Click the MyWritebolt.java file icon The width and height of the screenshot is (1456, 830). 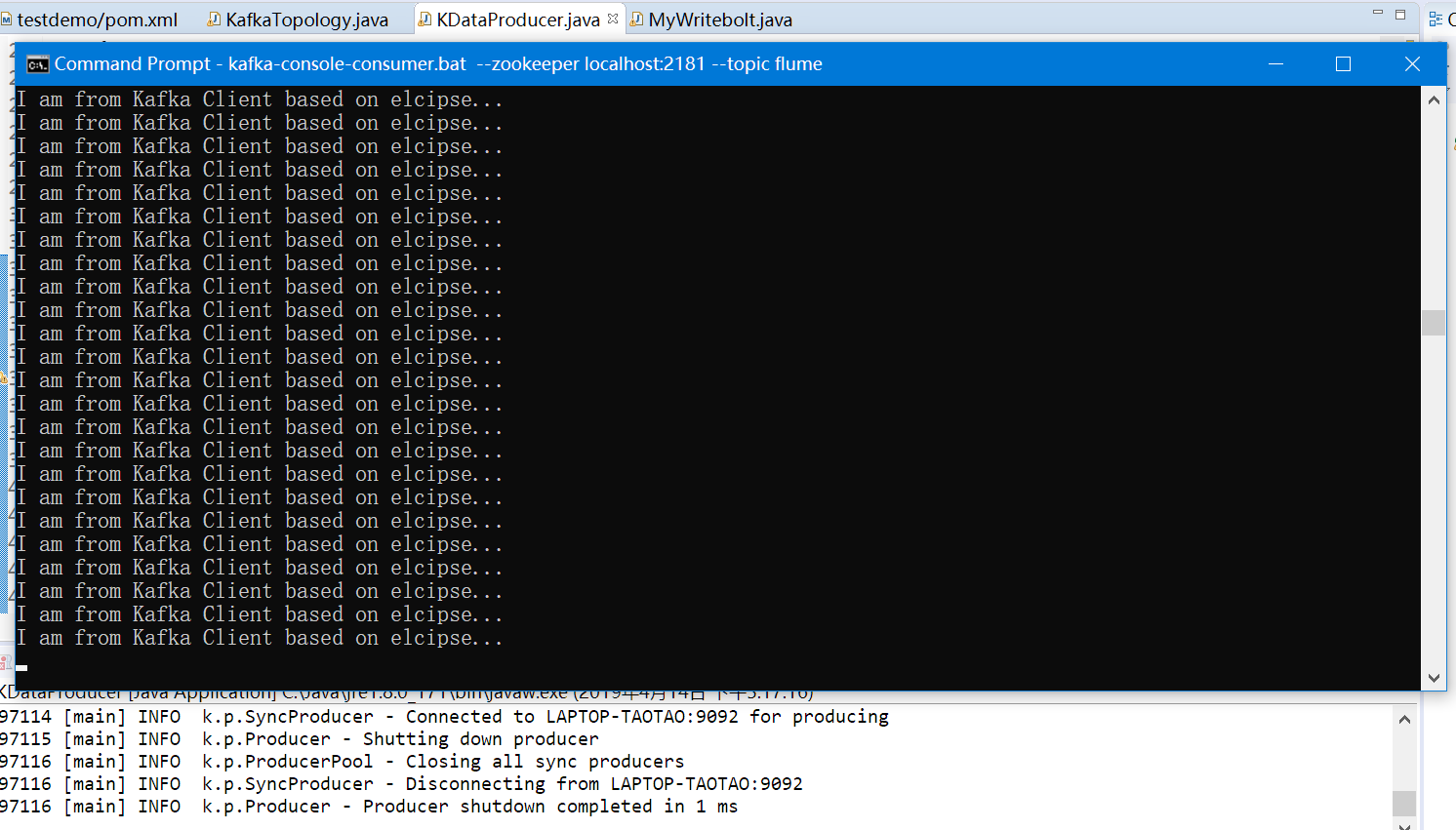point(636,20)
